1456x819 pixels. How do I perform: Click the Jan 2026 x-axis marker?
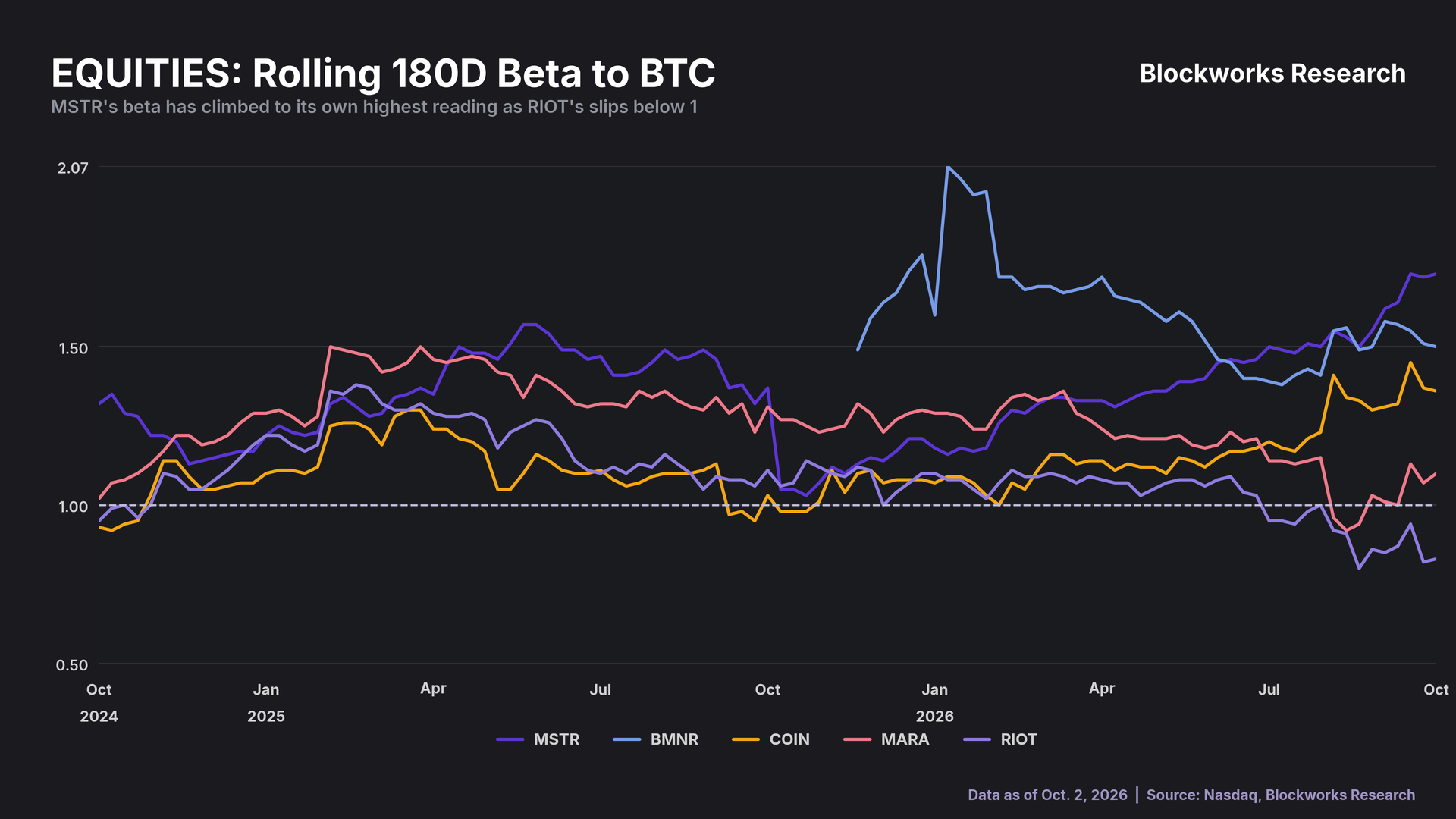[934, 703]
